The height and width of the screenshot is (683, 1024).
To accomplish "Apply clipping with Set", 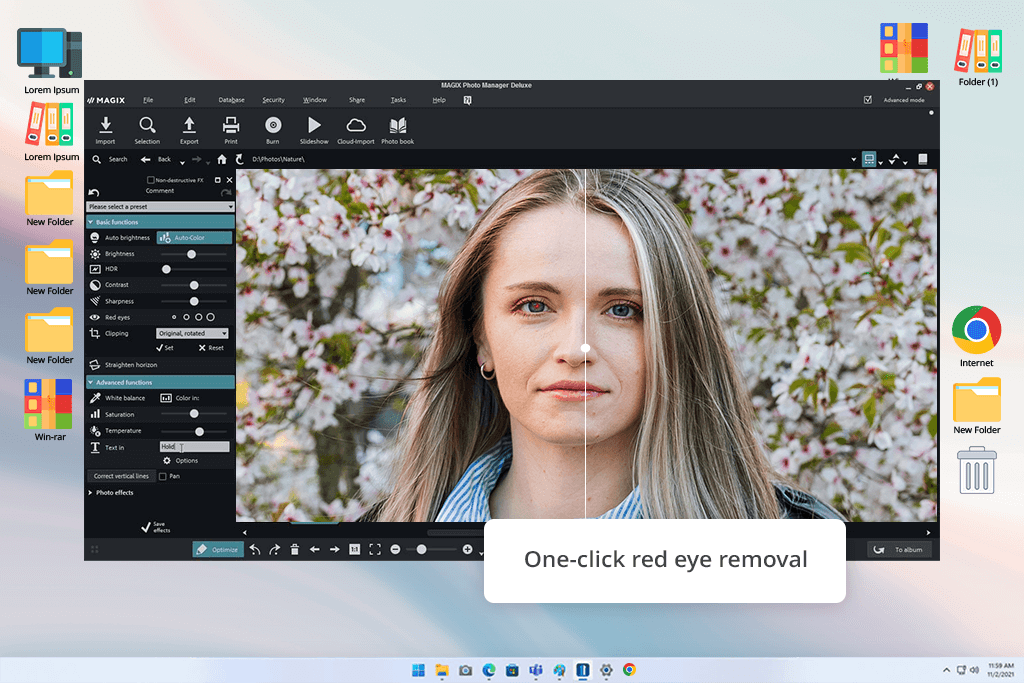I will (x=165, y=348).
